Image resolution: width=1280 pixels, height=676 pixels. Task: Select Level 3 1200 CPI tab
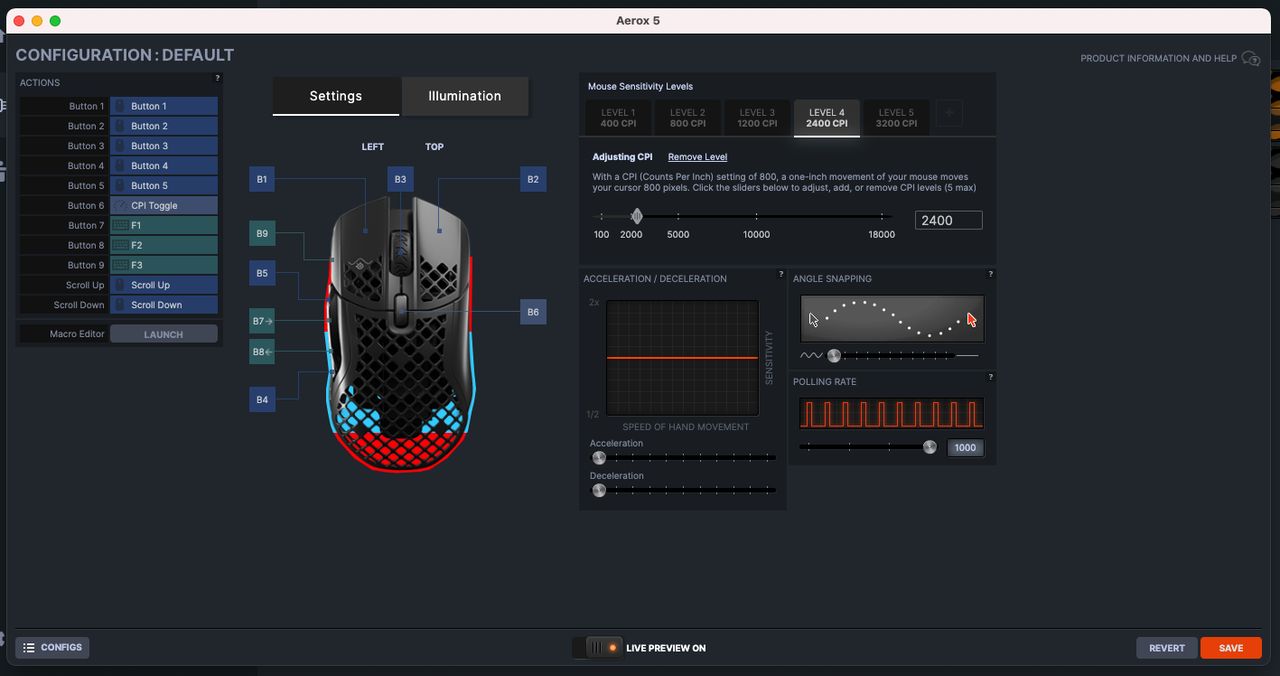757,118
